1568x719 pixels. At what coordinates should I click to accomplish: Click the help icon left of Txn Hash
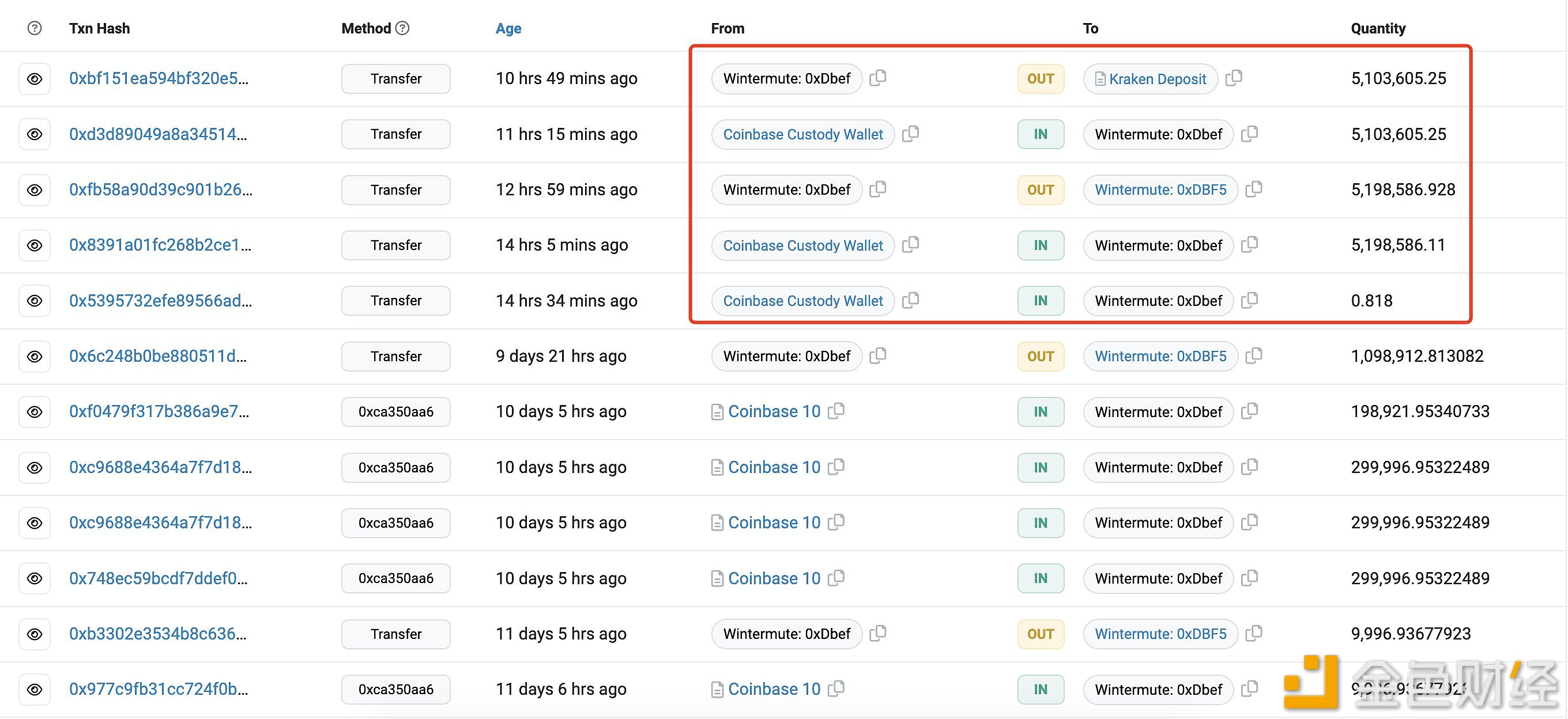point(35,28)
